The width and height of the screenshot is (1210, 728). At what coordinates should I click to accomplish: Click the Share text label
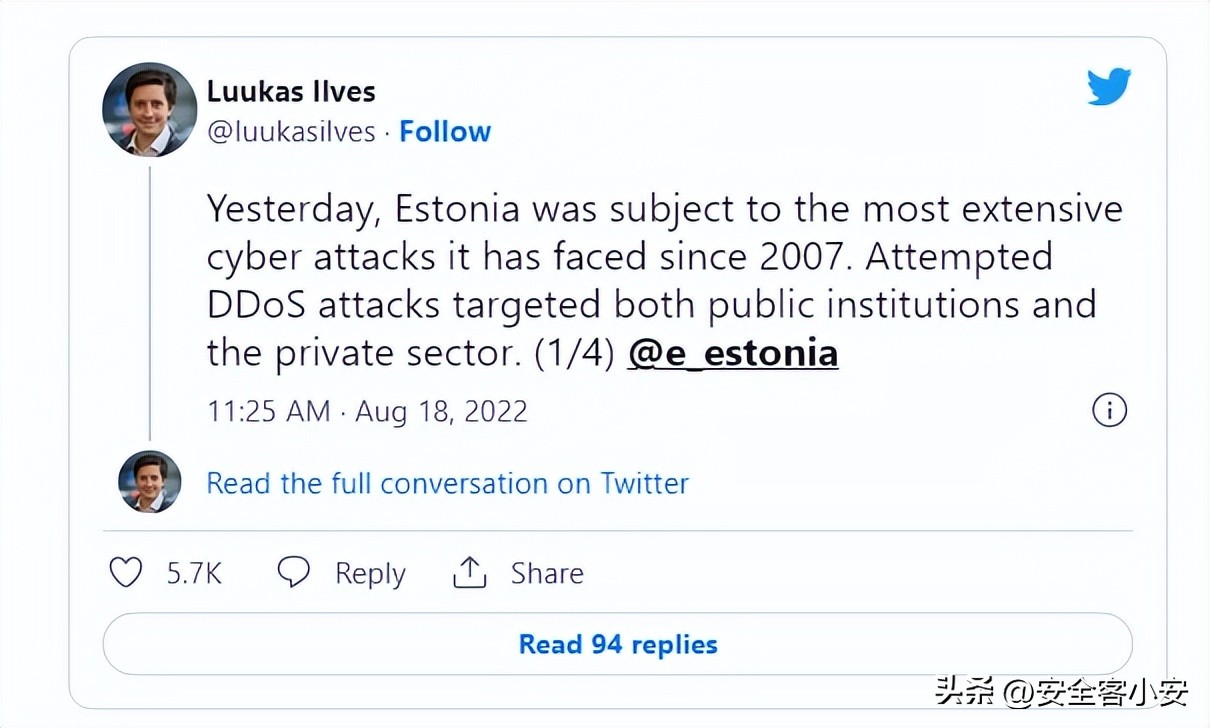click(547, 573)
